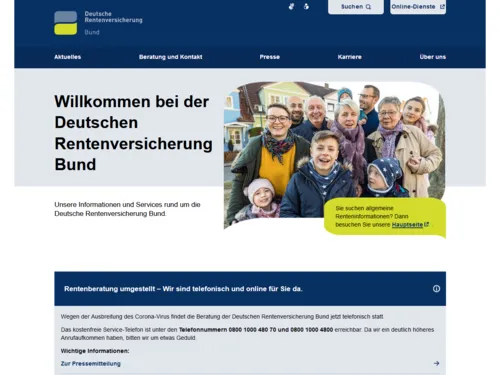Click the Rentenberatung umgestellt banner heading

pos(183,289)
